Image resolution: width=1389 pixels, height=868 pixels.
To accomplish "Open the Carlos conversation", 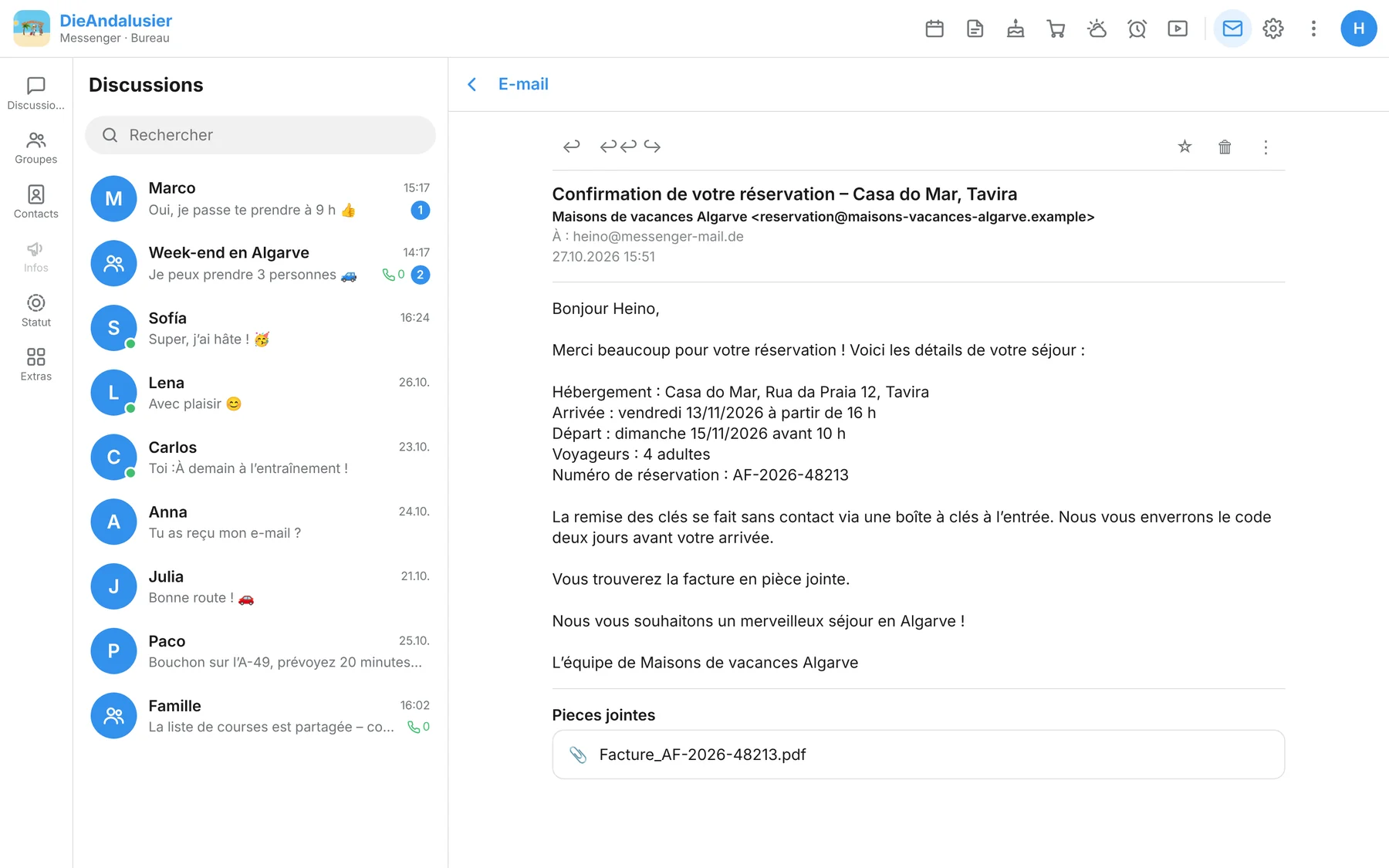I will point(260,457).
